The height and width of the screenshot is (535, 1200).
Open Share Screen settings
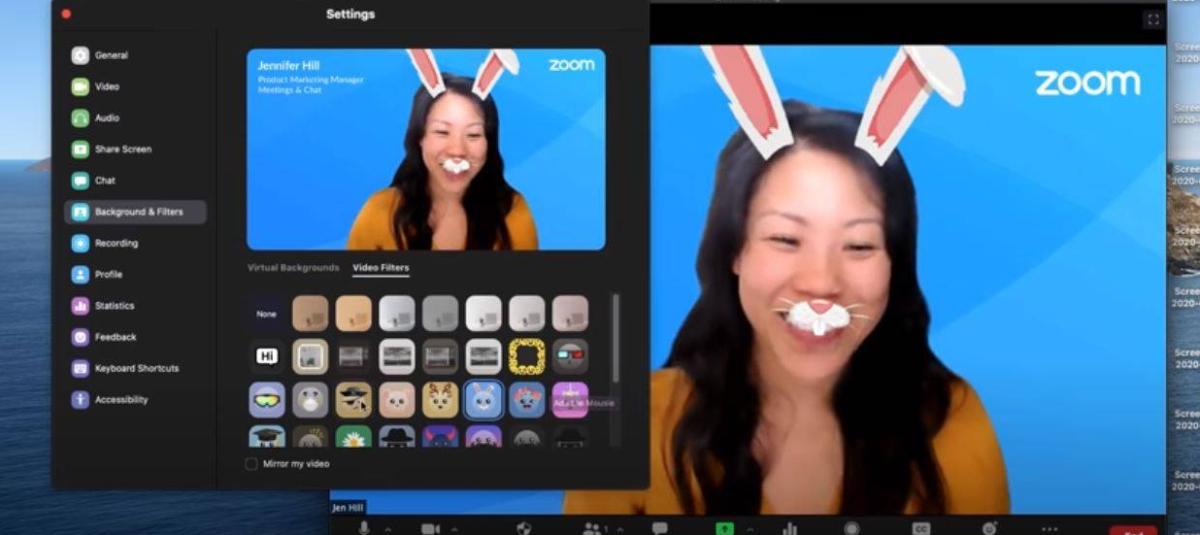[x=122, y=149]
